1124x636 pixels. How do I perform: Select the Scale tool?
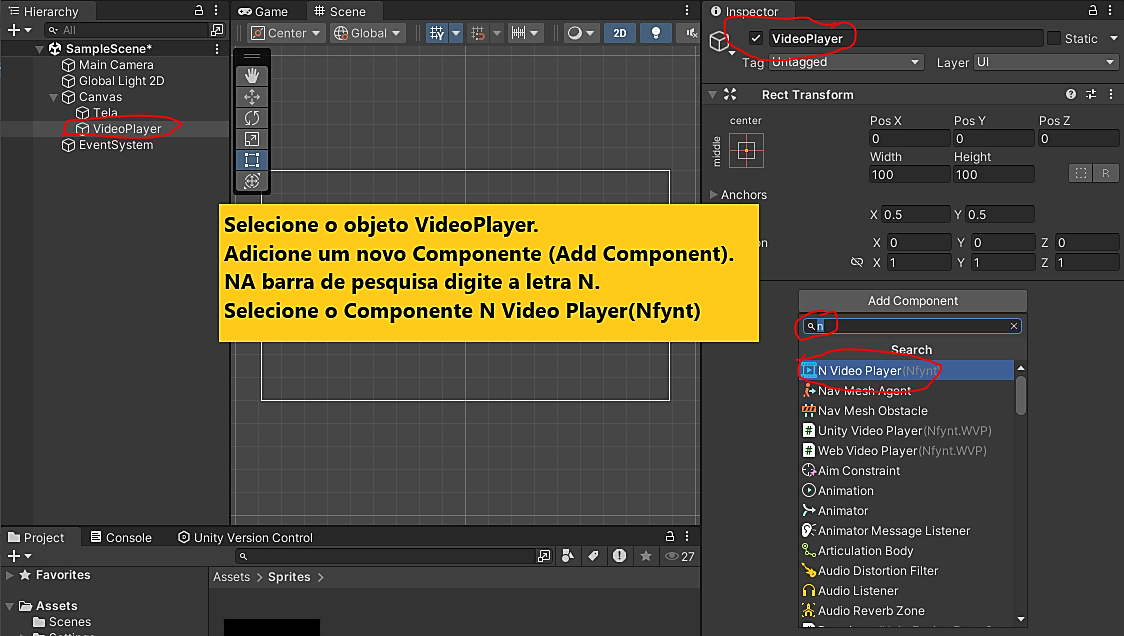pyautogui.click(x=252, y=138)
